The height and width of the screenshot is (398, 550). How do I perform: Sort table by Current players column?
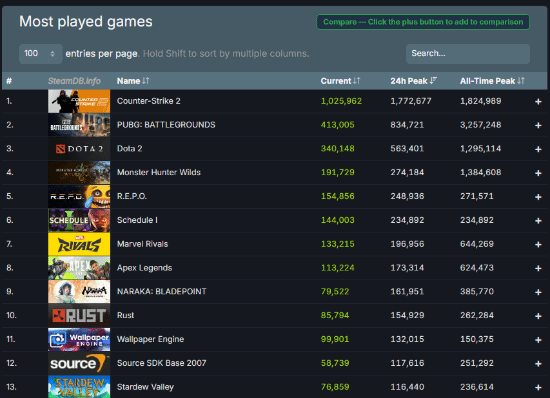[x=340, y=81]
